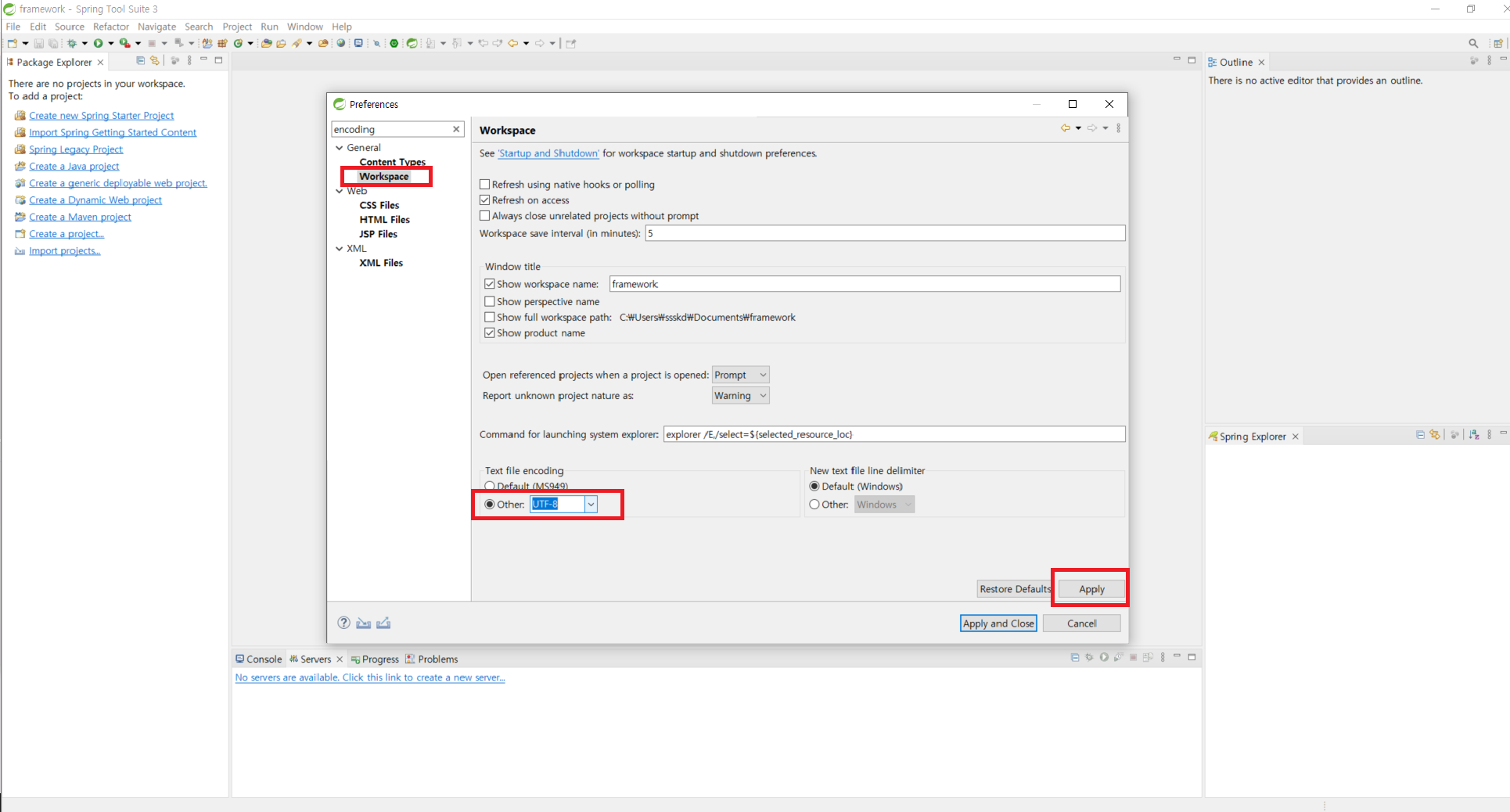Click the Preferences help question mark icon
Viewport: 1510px width, 812px height.
[x=343, y=623]
